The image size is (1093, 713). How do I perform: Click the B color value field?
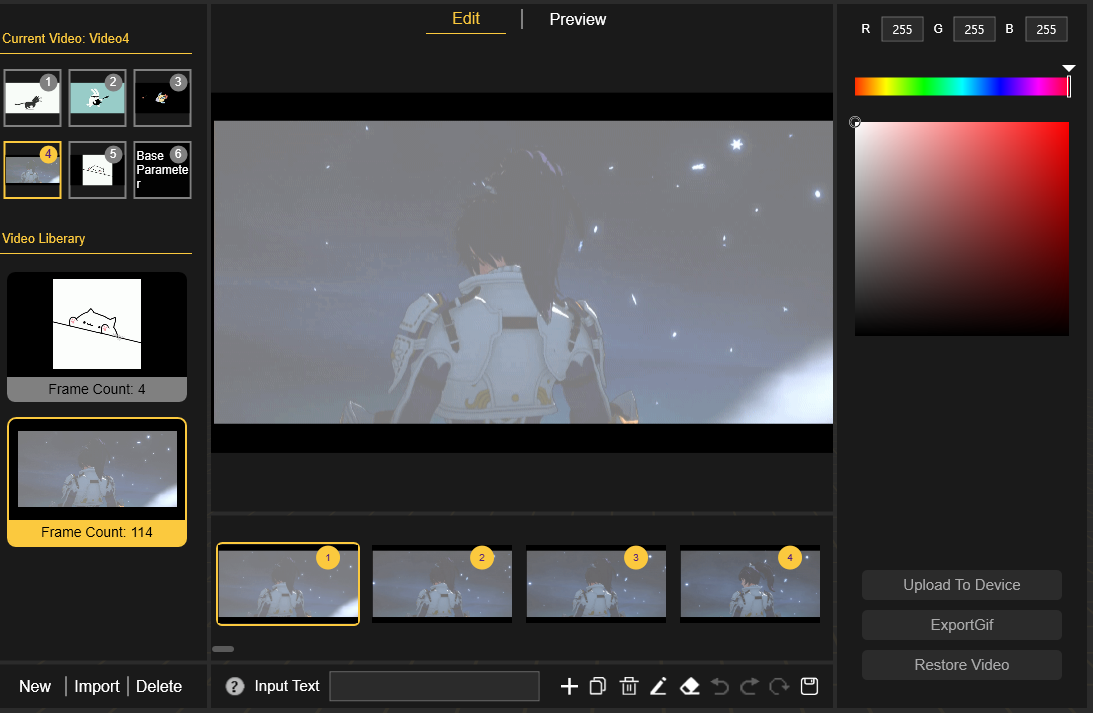pos(1046,29)
